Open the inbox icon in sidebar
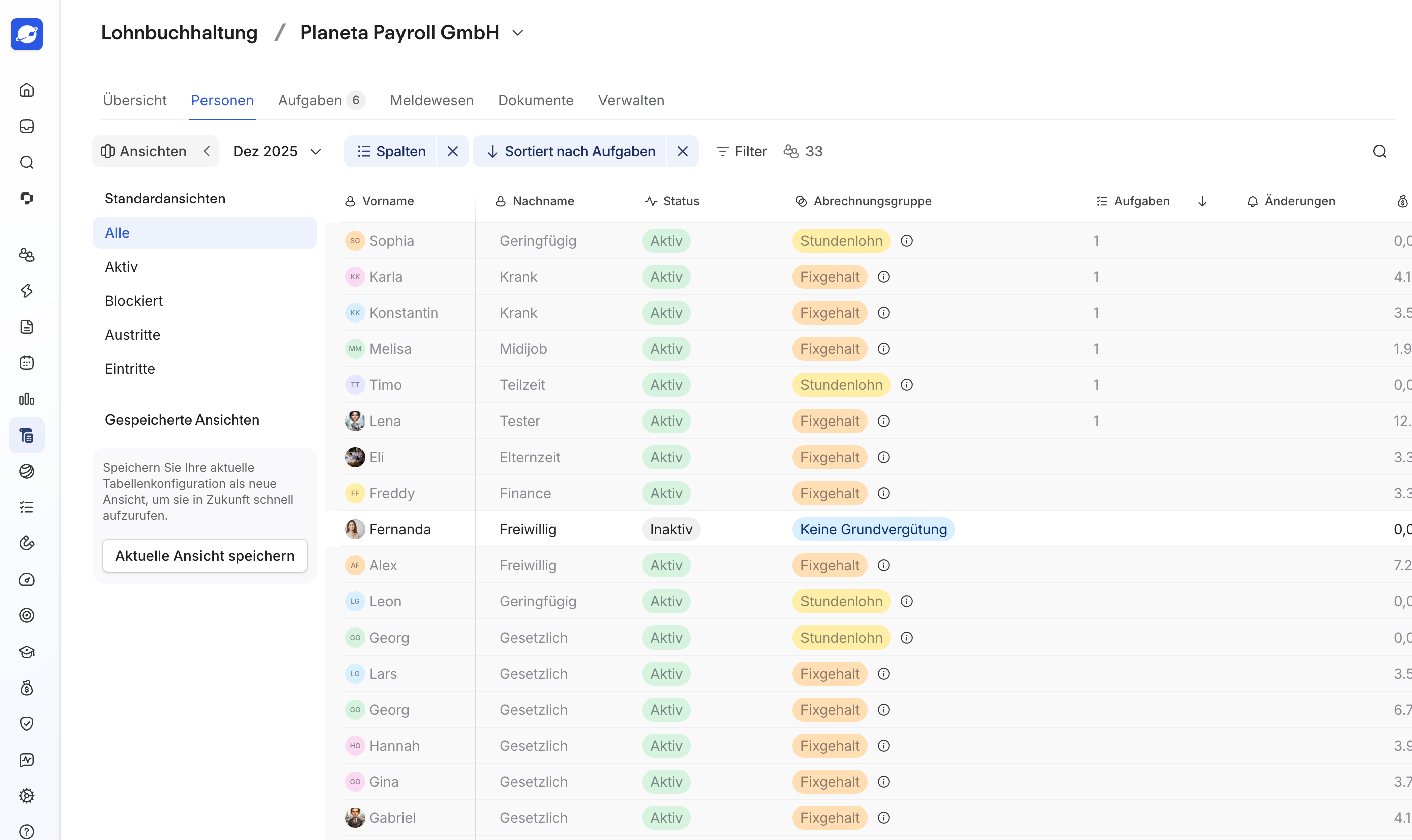 pos(27,126)
